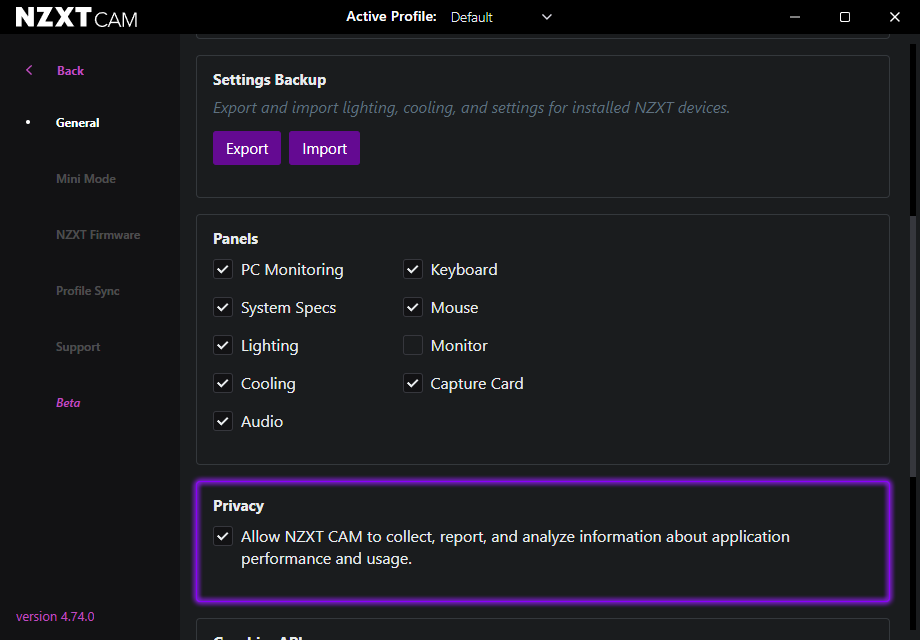This screenshot has width=920, height=640.
Task: Click the version 4.74.0 text
Action: point(55,617)
